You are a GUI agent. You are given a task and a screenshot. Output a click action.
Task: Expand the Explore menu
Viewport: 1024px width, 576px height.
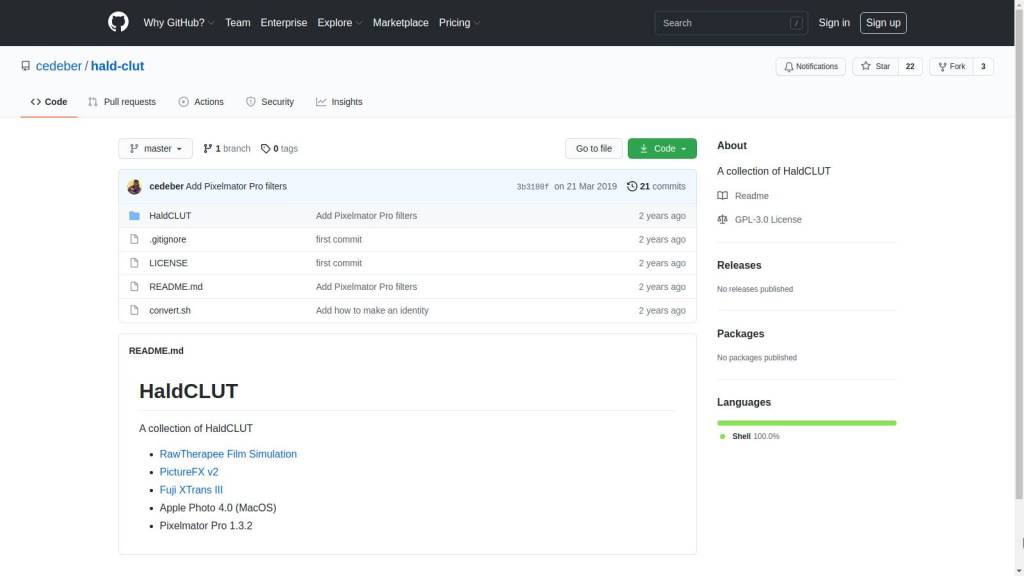(340, 22)
